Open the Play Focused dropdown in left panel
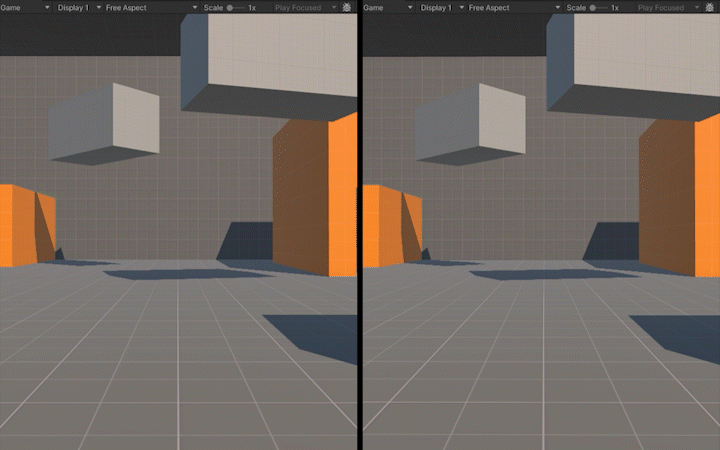Image resolution: width=720 pixels, height=450 pixels. [306, 7]
